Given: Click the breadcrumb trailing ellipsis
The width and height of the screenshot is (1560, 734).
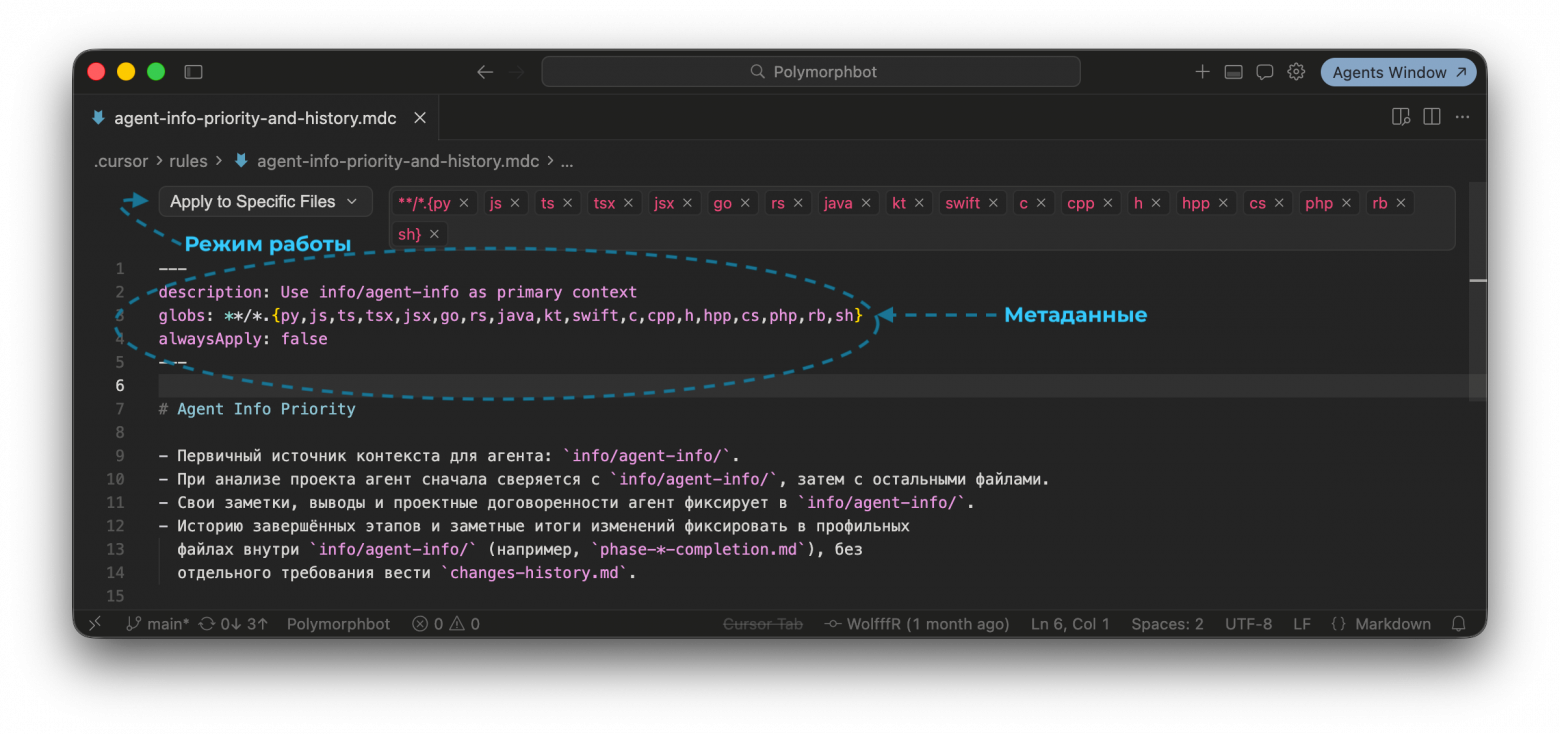Looking at the screenshot, I should click(567, 161).
